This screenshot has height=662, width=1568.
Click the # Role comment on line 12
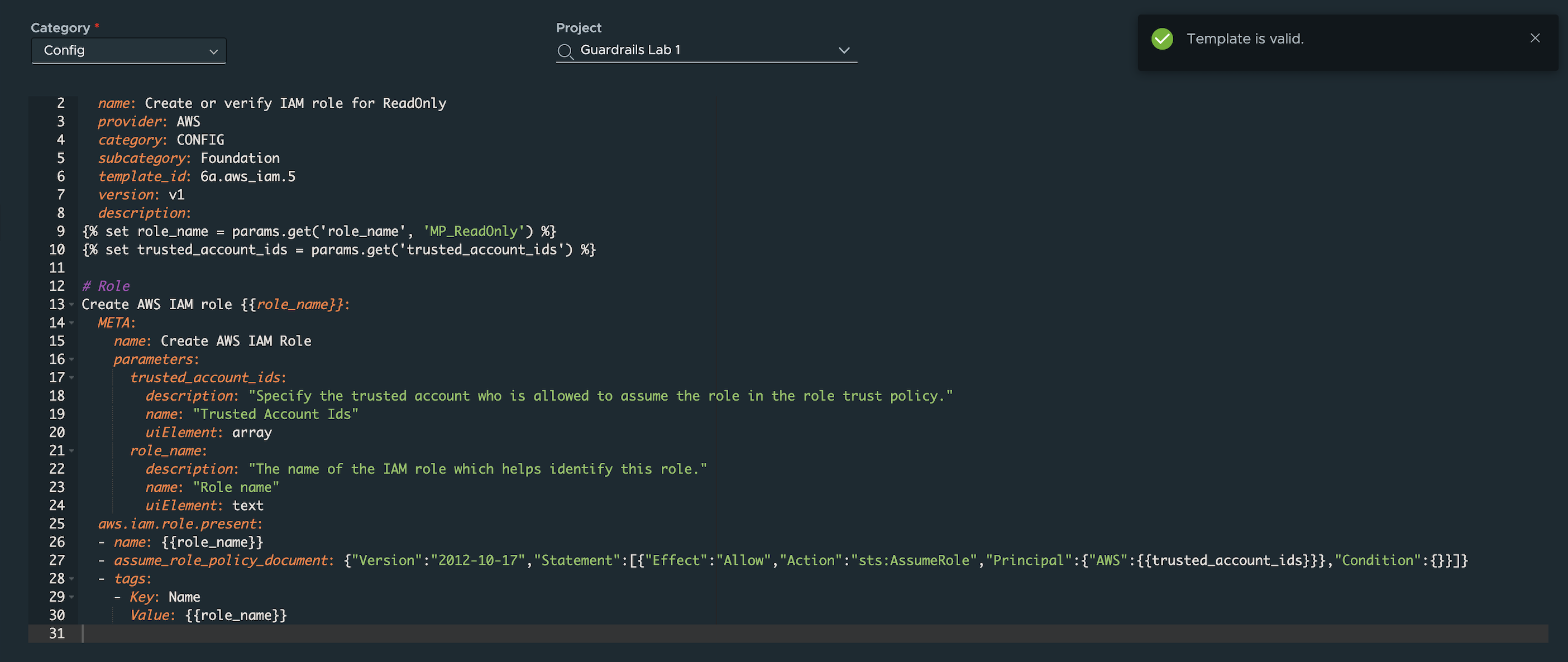point(106,286)
